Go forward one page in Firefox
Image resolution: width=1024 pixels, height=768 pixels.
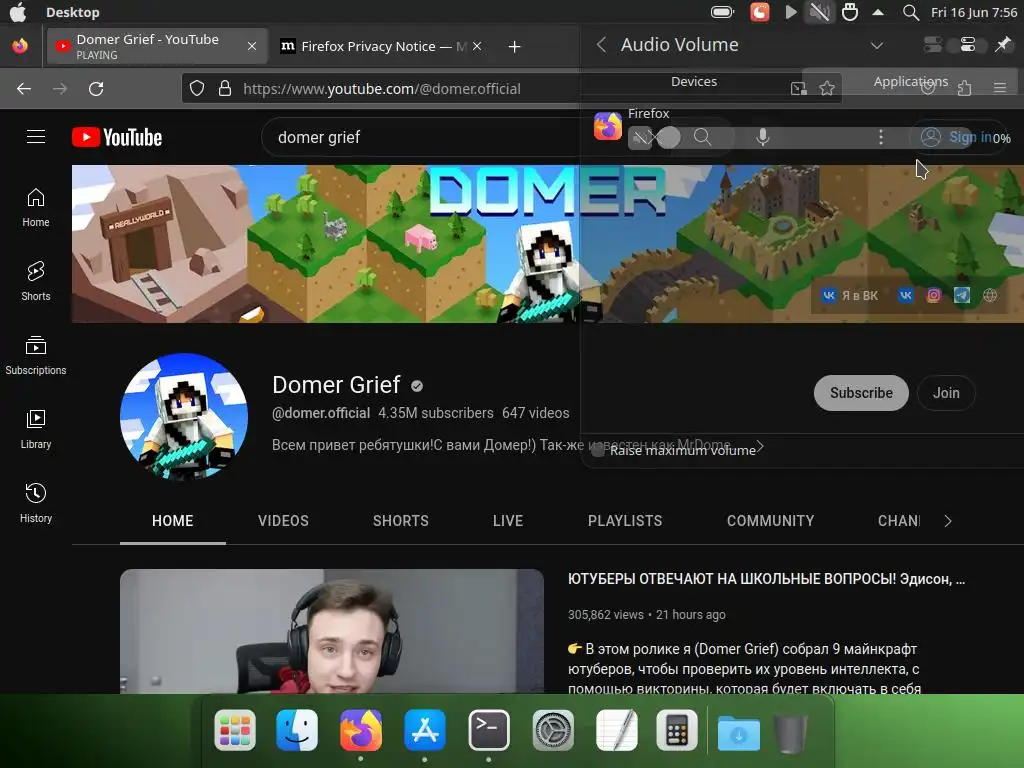point(60,88)
